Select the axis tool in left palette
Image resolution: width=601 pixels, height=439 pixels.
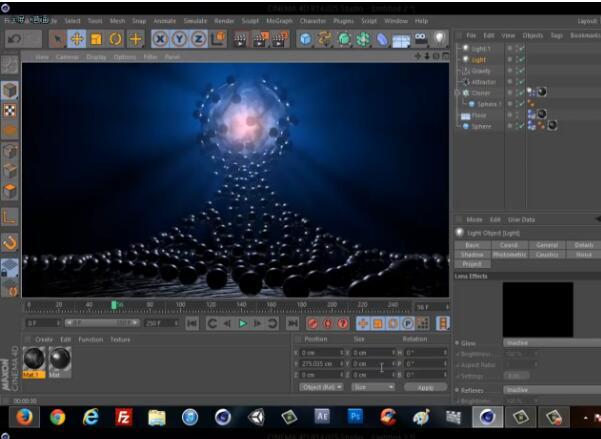coord(10,217)
